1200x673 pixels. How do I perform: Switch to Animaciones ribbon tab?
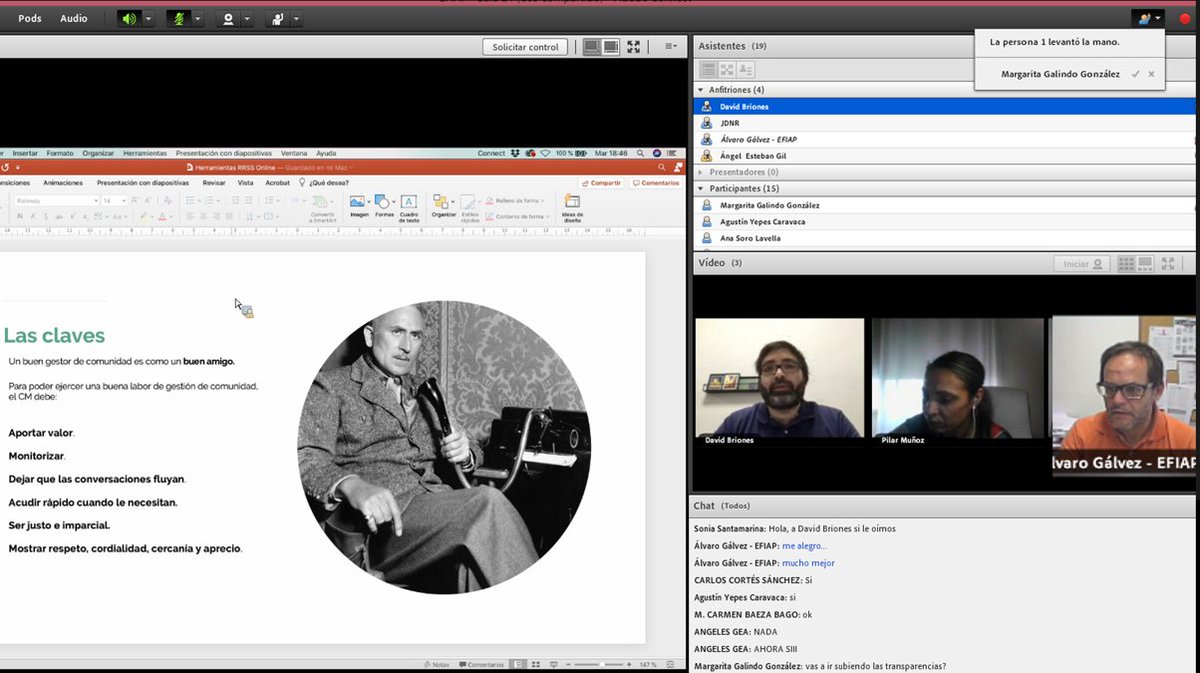[x=63, y=183]
